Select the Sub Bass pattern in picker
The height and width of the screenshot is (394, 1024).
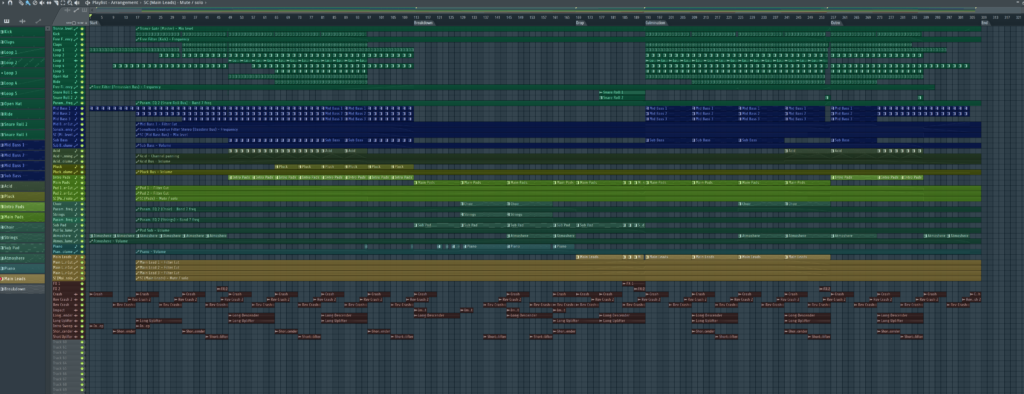[23, 176]
